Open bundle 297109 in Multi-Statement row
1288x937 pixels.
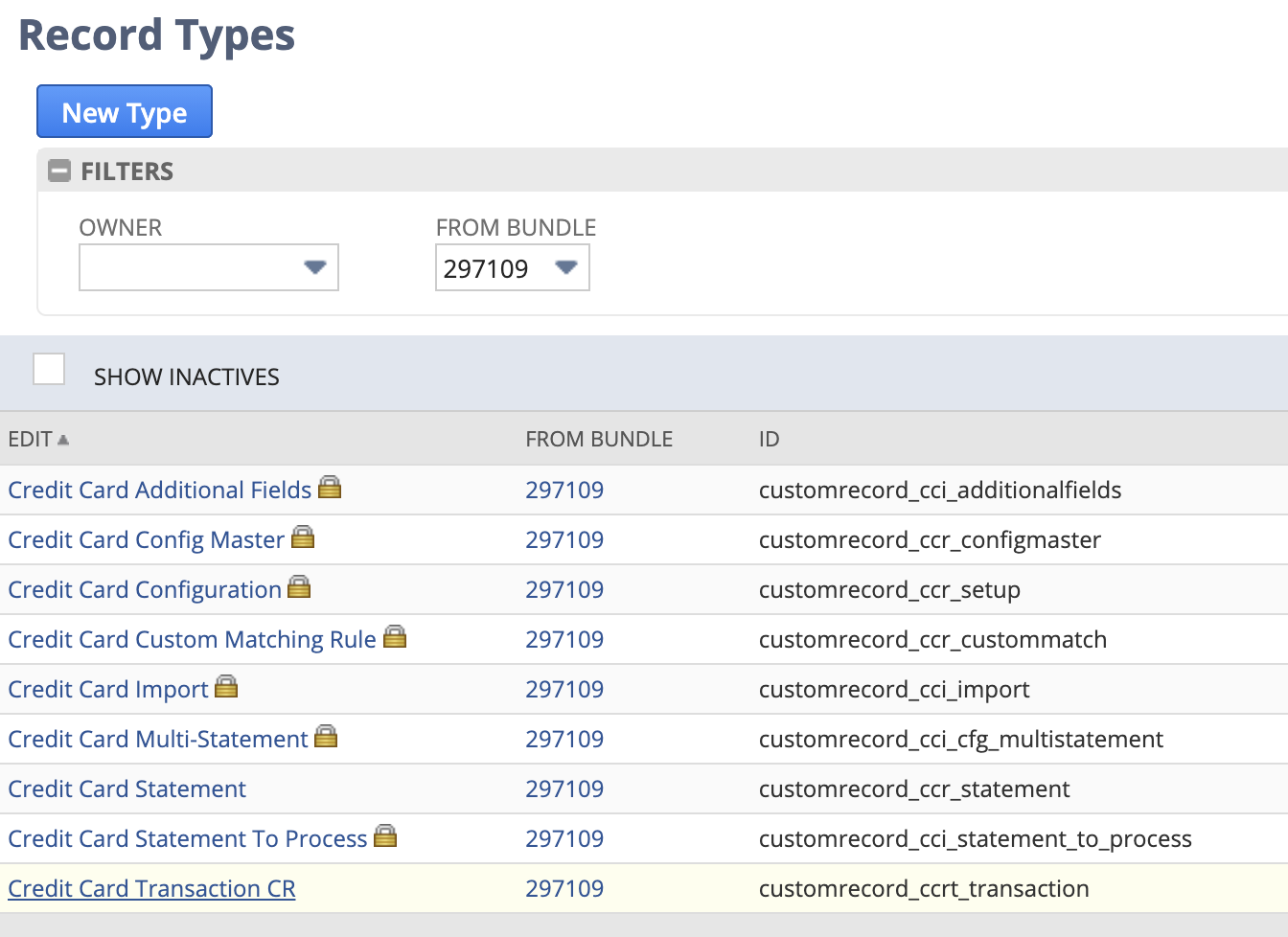[564, 739]
